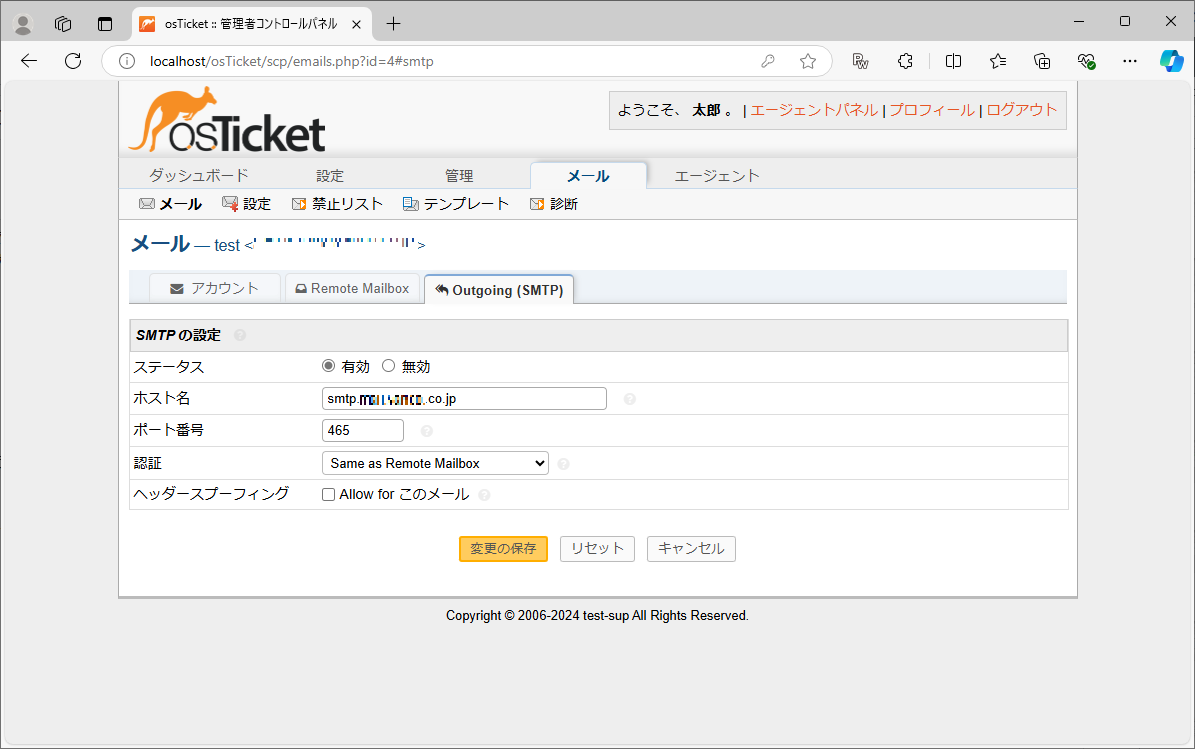Open the 禁止リスト banlist icon

[x=337, y=203]
